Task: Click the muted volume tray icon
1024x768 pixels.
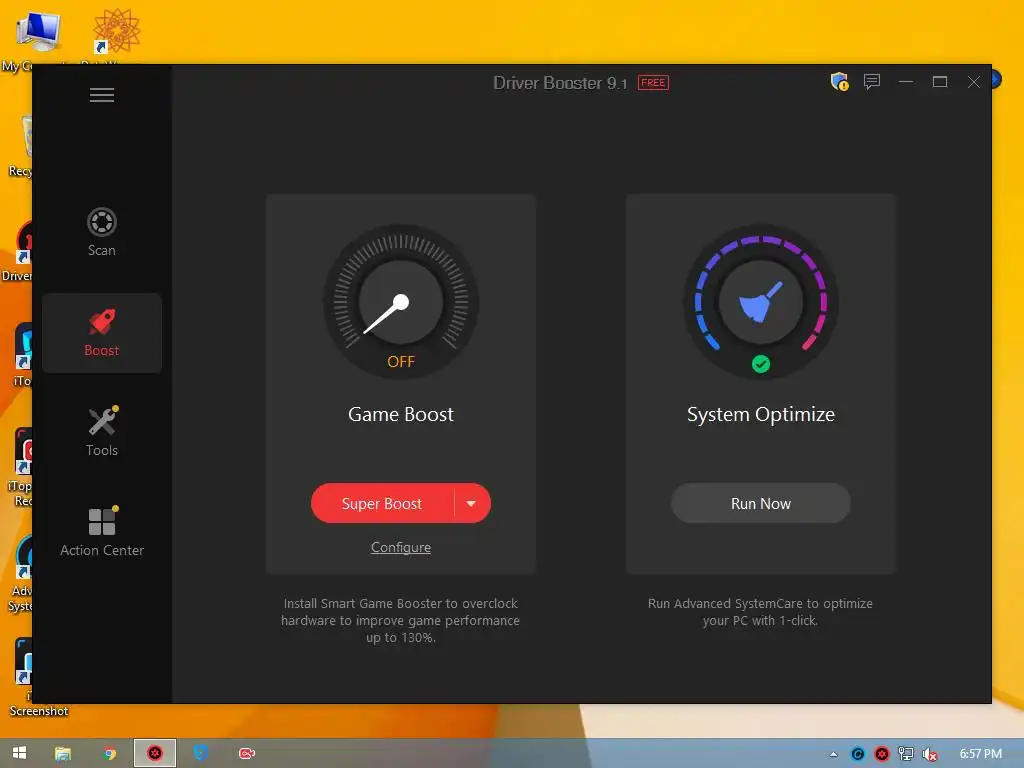Action: pyautogui.click(x=930, y=755)
